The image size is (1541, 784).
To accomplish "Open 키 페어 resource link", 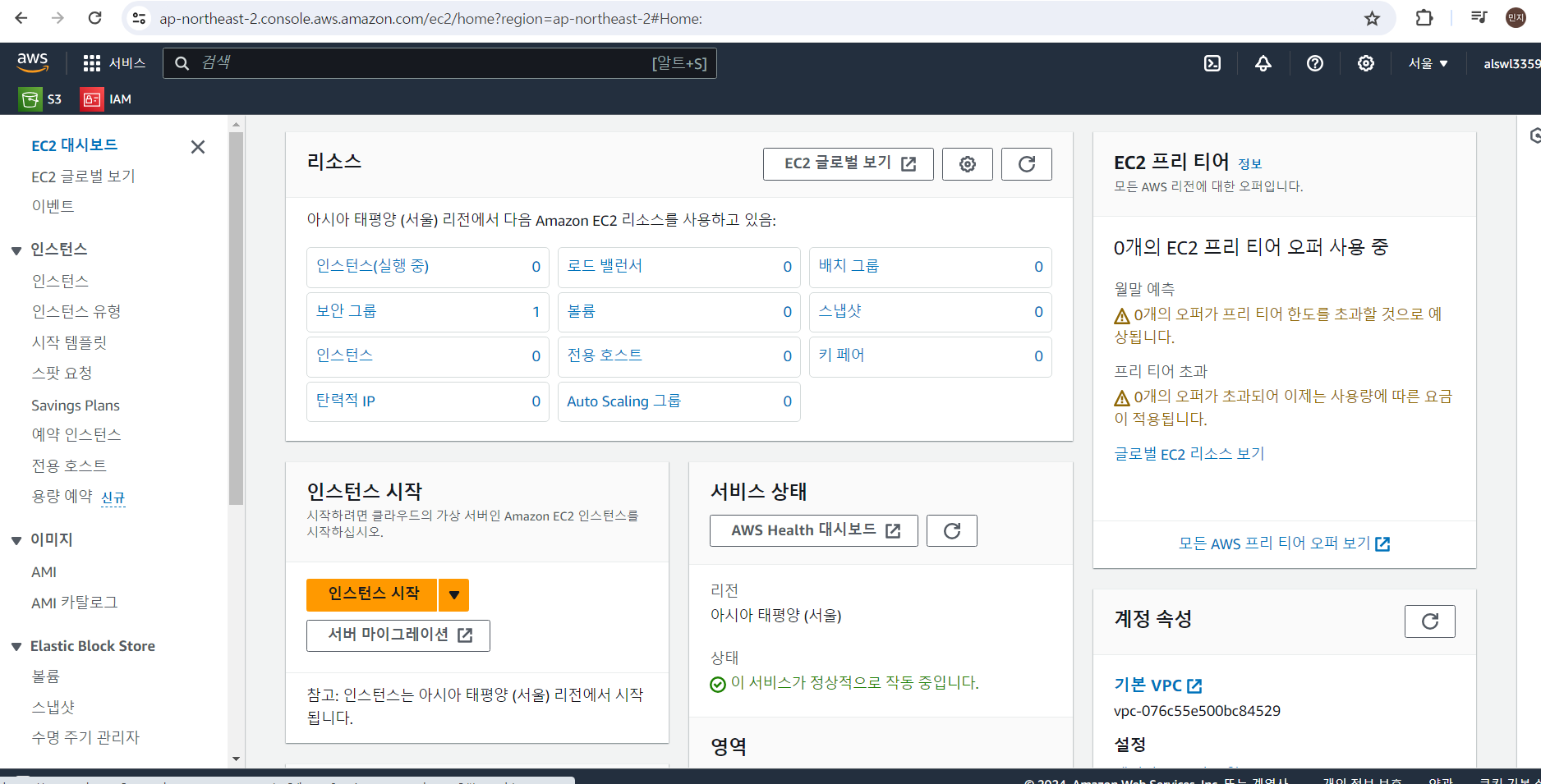I will click(x=841, y=355).
